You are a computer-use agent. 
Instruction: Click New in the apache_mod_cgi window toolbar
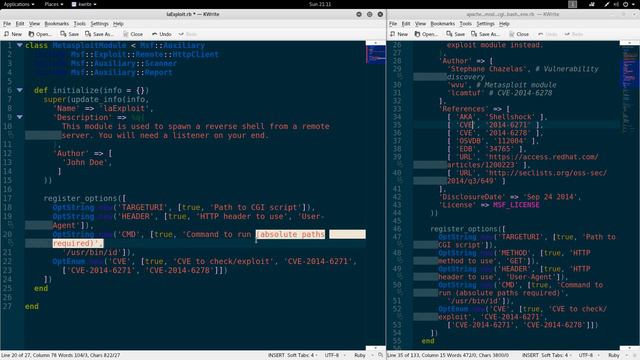[399, 34]
